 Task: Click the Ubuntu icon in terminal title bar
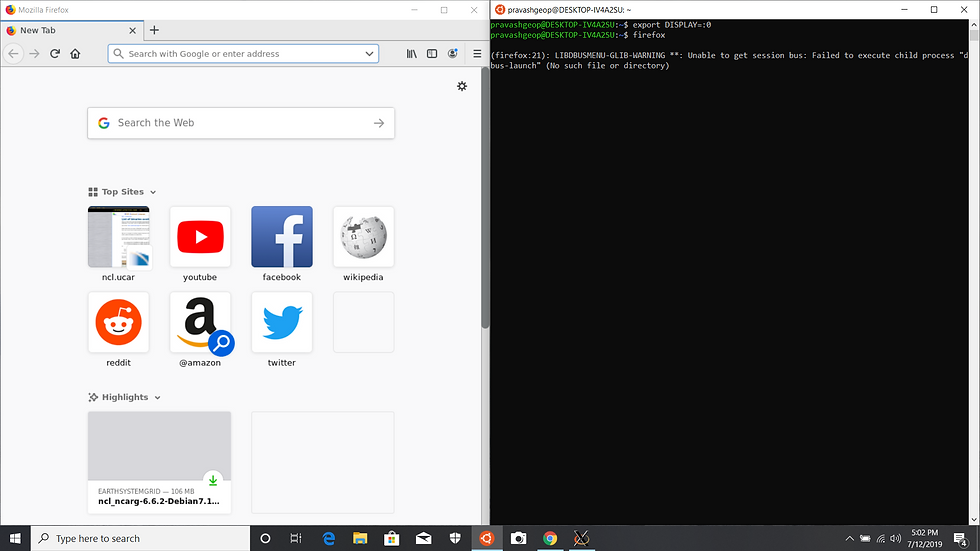pyautogui.click(x=499, y=9)
